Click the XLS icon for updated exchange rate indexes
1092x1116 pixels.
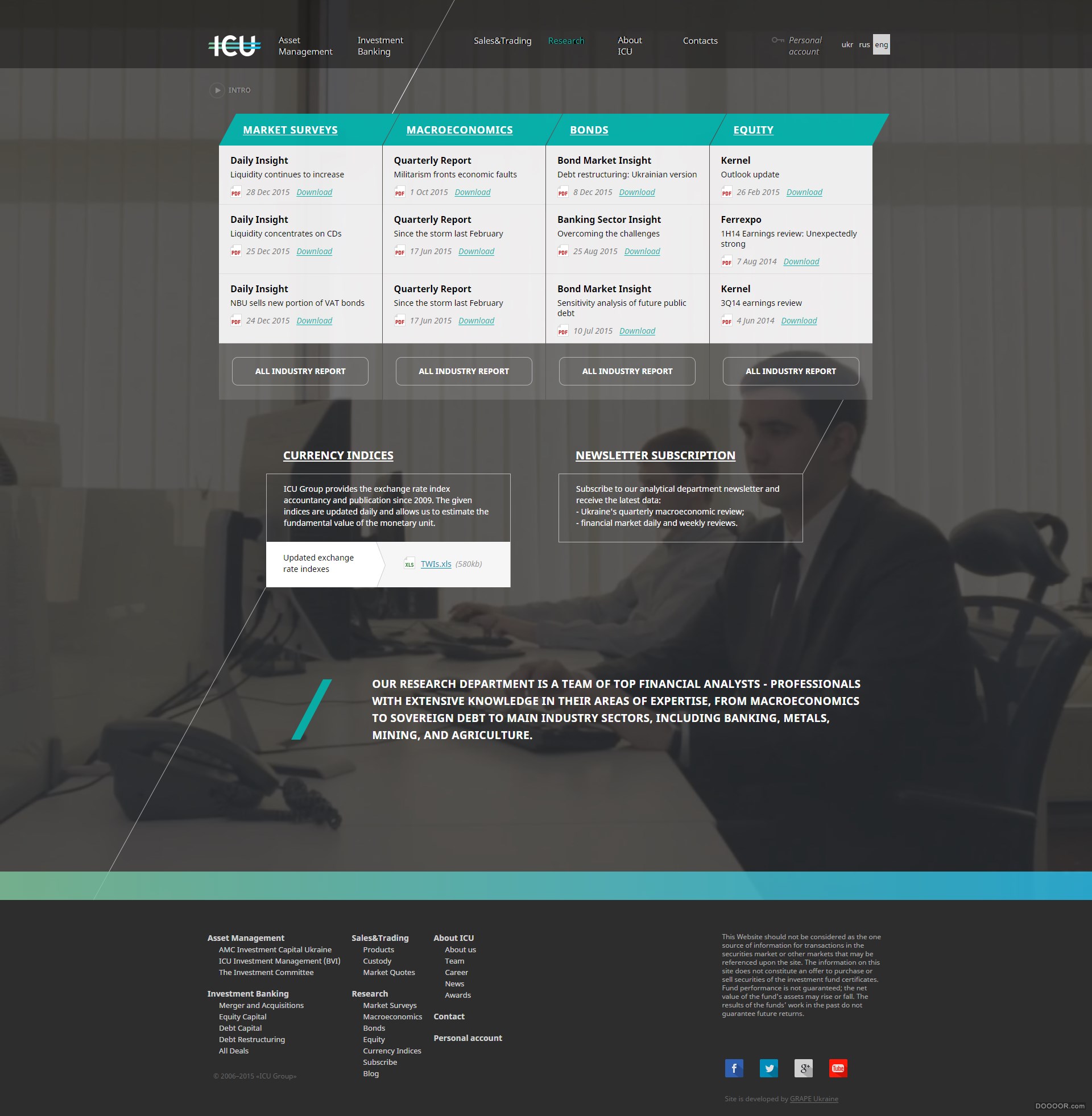point(408,563)
